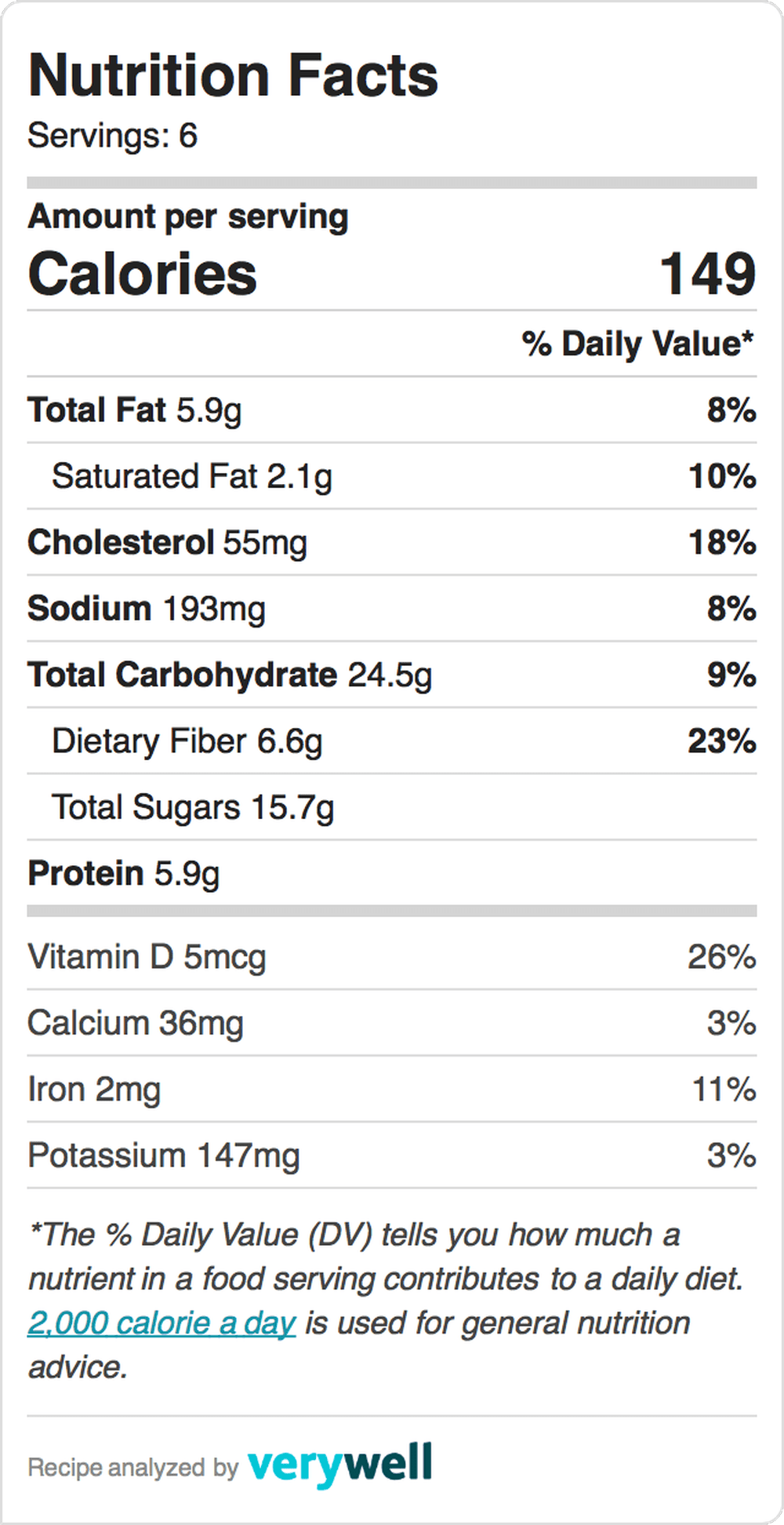Viewport: 784px width, 1525px height.
Task: Click the Iron 2mg row
Action: click(x=392, y=1089)
